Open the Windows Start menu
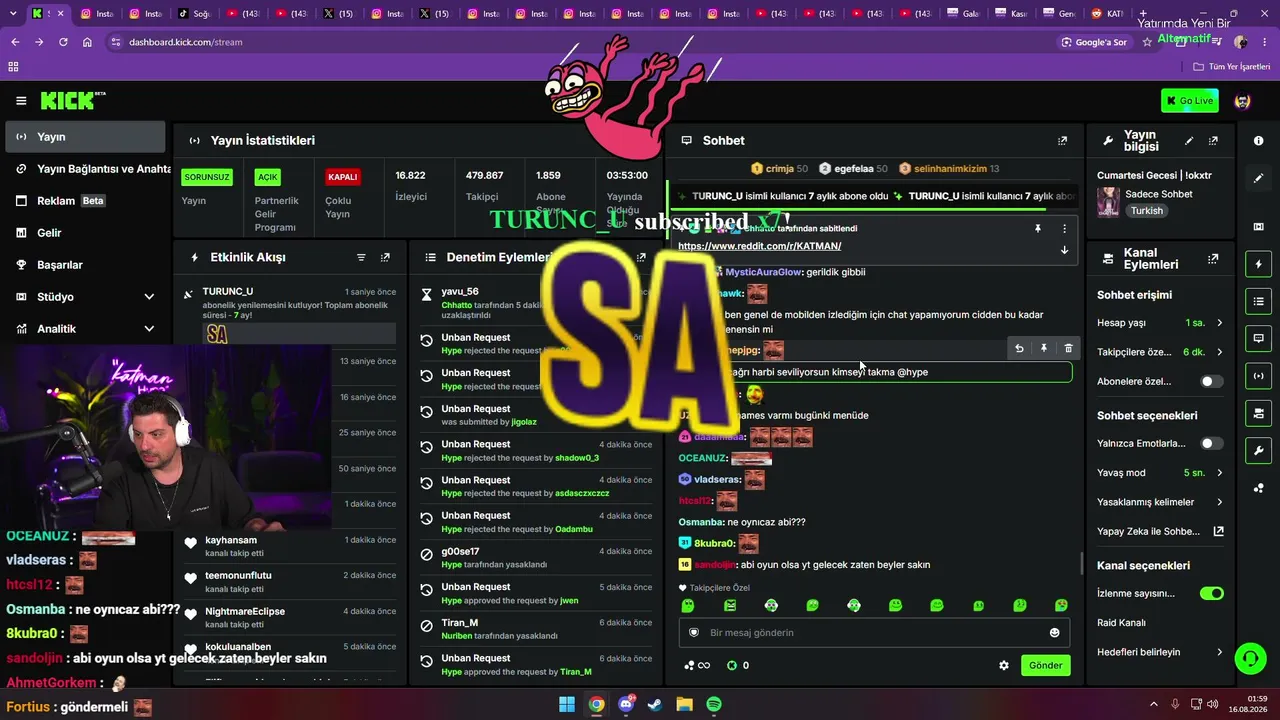1280x720 pixels. click(567, 704)
